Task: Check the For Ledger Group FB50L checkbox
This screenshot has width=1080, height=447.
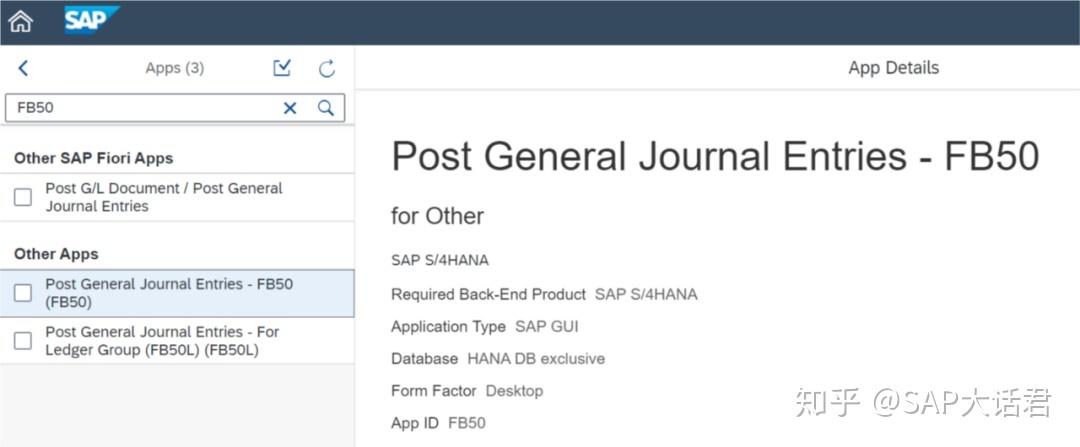Action: 23,341
